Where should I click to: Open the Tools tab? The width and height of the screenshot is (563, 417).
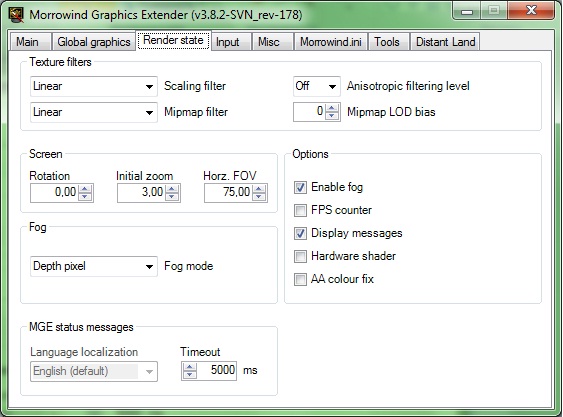pos(389,42)
